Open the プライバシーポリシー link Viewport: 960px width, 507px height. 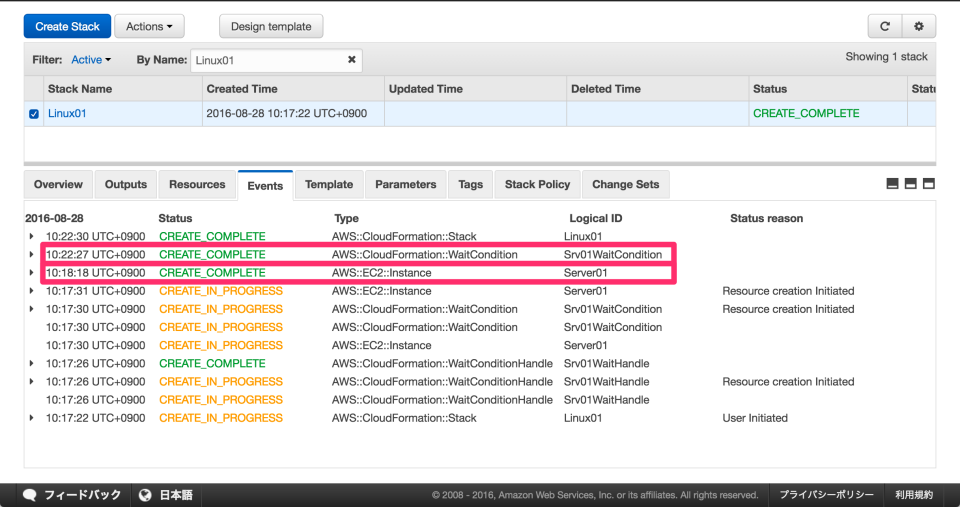point(827,495)
